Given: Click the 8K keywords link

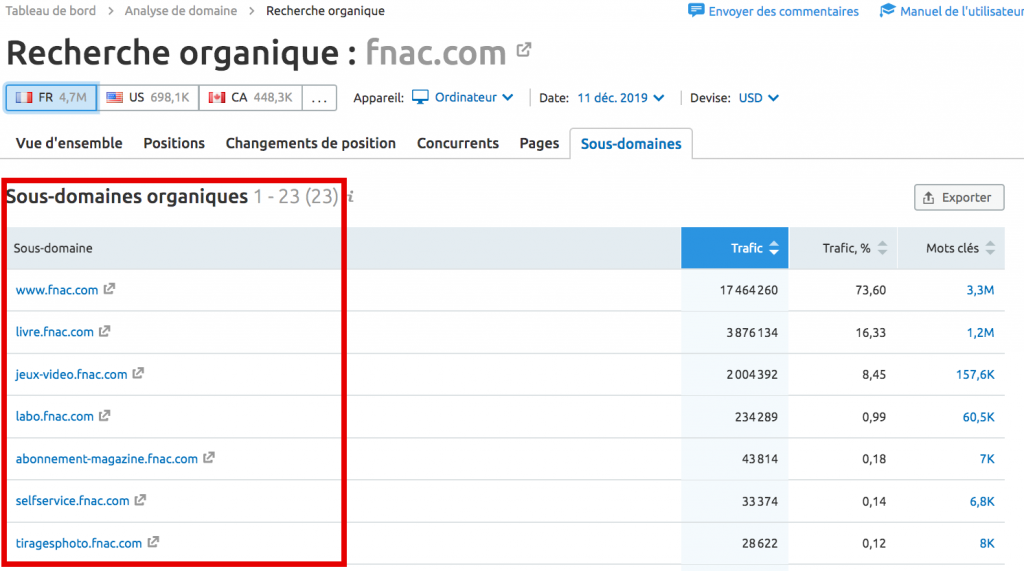Looking at the screenshot, I should [x=987, y=543].
